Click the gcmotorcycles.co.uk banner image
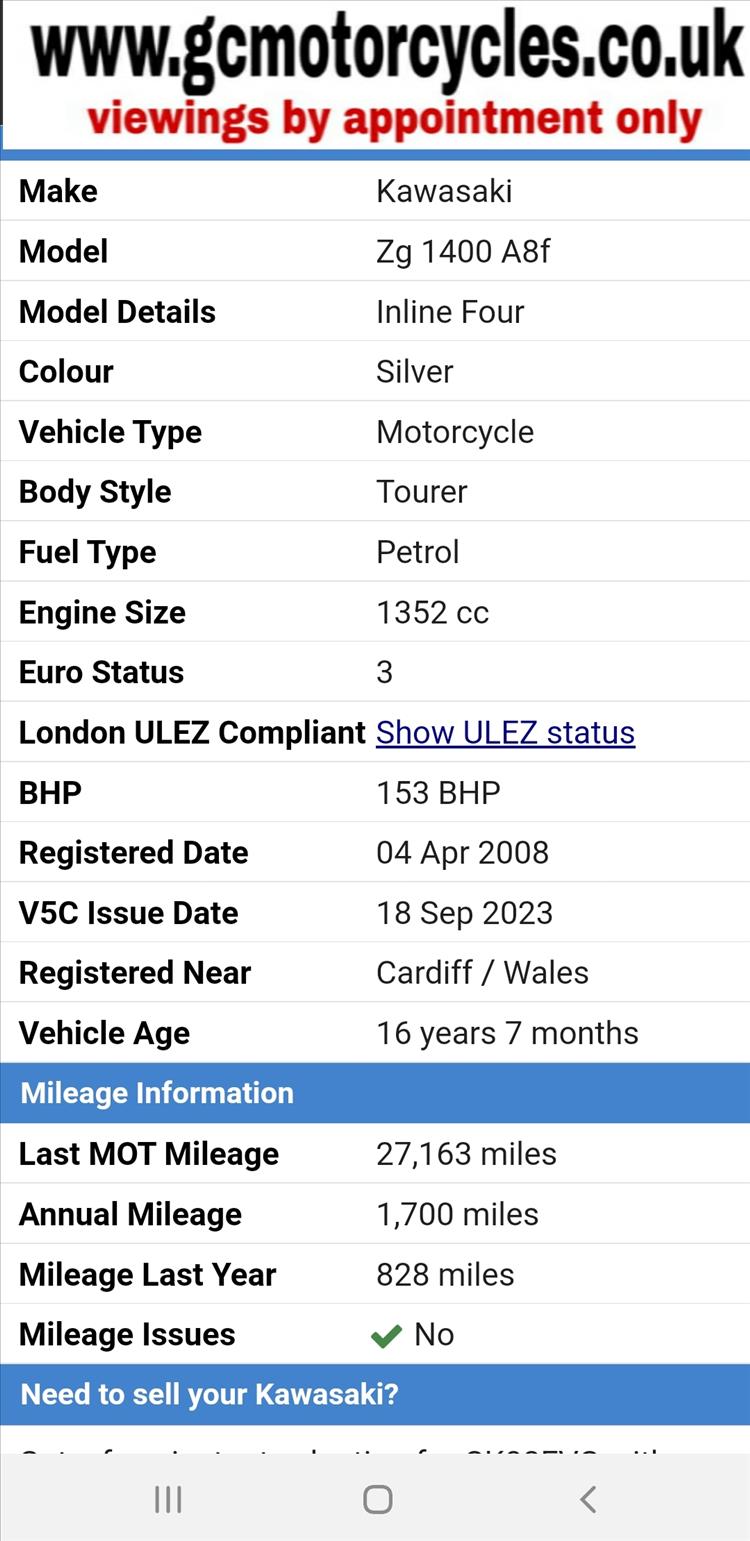750x1541 pixels. point(376,75)
